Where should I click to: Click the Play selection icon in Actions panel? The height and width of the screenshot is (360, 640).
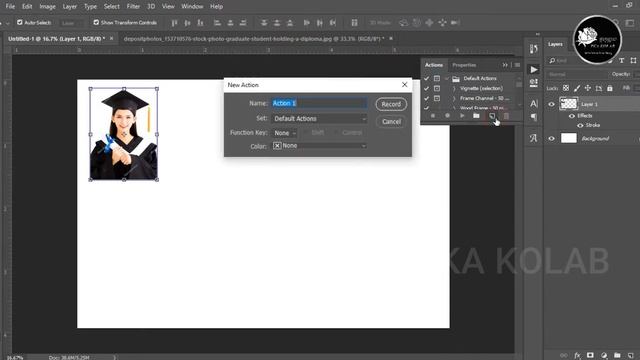coord(462,116)
